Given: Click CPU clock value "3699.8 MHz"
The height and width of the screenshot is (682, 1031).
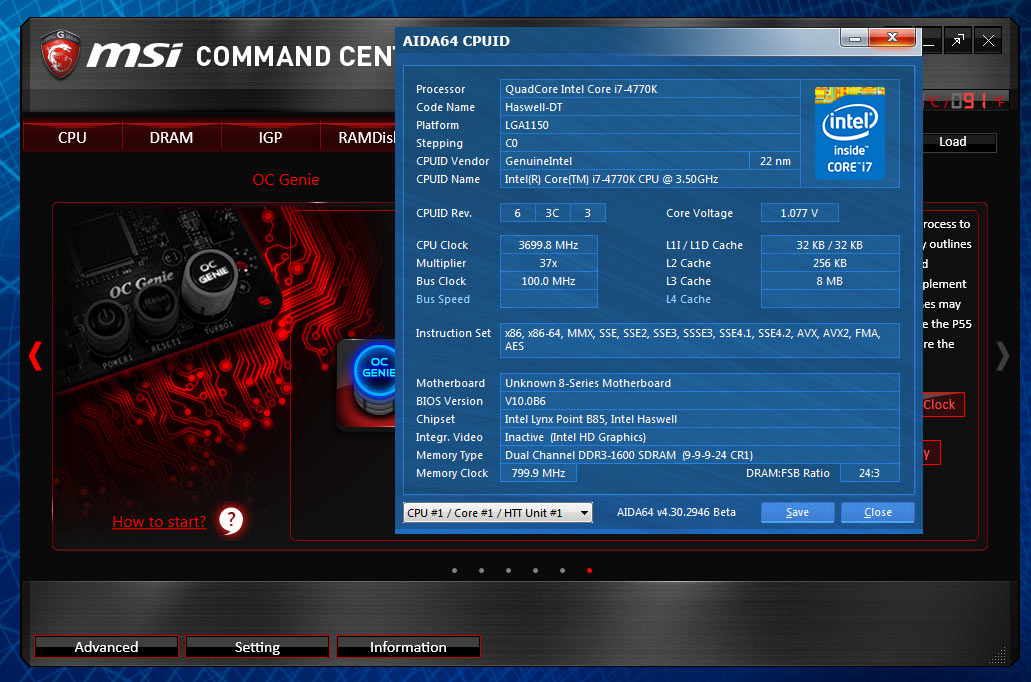Looking at the screenshot, I should 548,245.
